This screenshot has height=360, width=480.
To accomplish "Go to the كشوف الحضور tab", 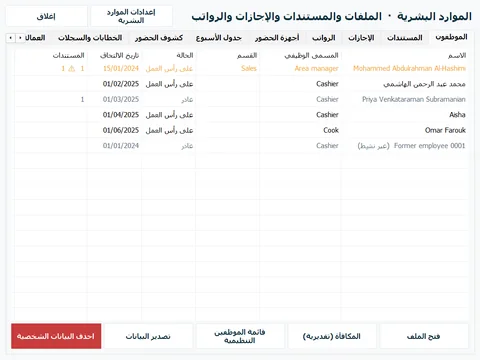I will 159,38.
